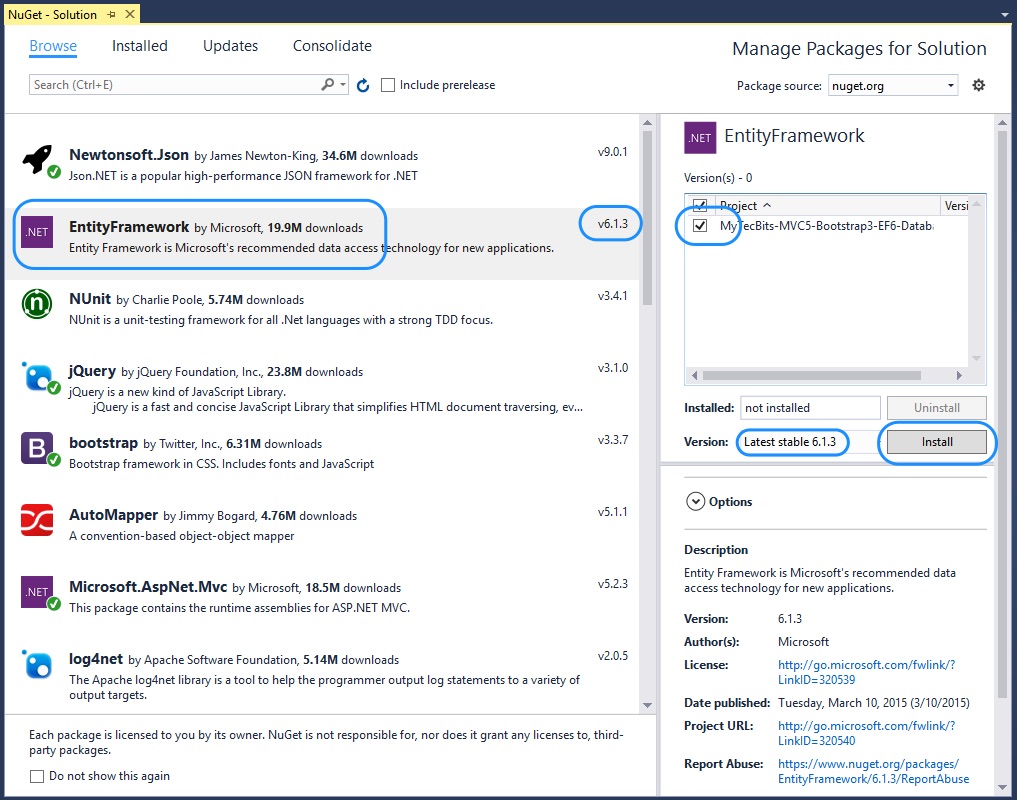Open the search options dropdown arrow
1017x800 pixels.
pyautogui.click(x=343, y=84)
